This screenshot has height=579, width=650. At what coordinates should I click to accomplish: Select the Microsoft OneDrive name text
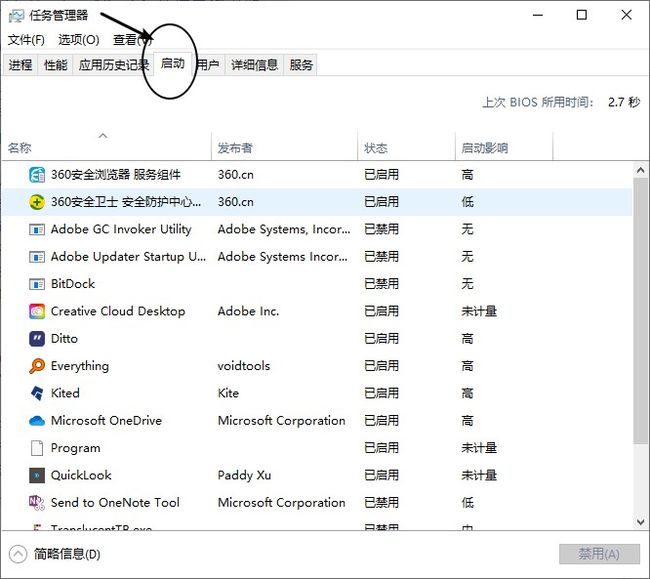(x=107, y=421)
